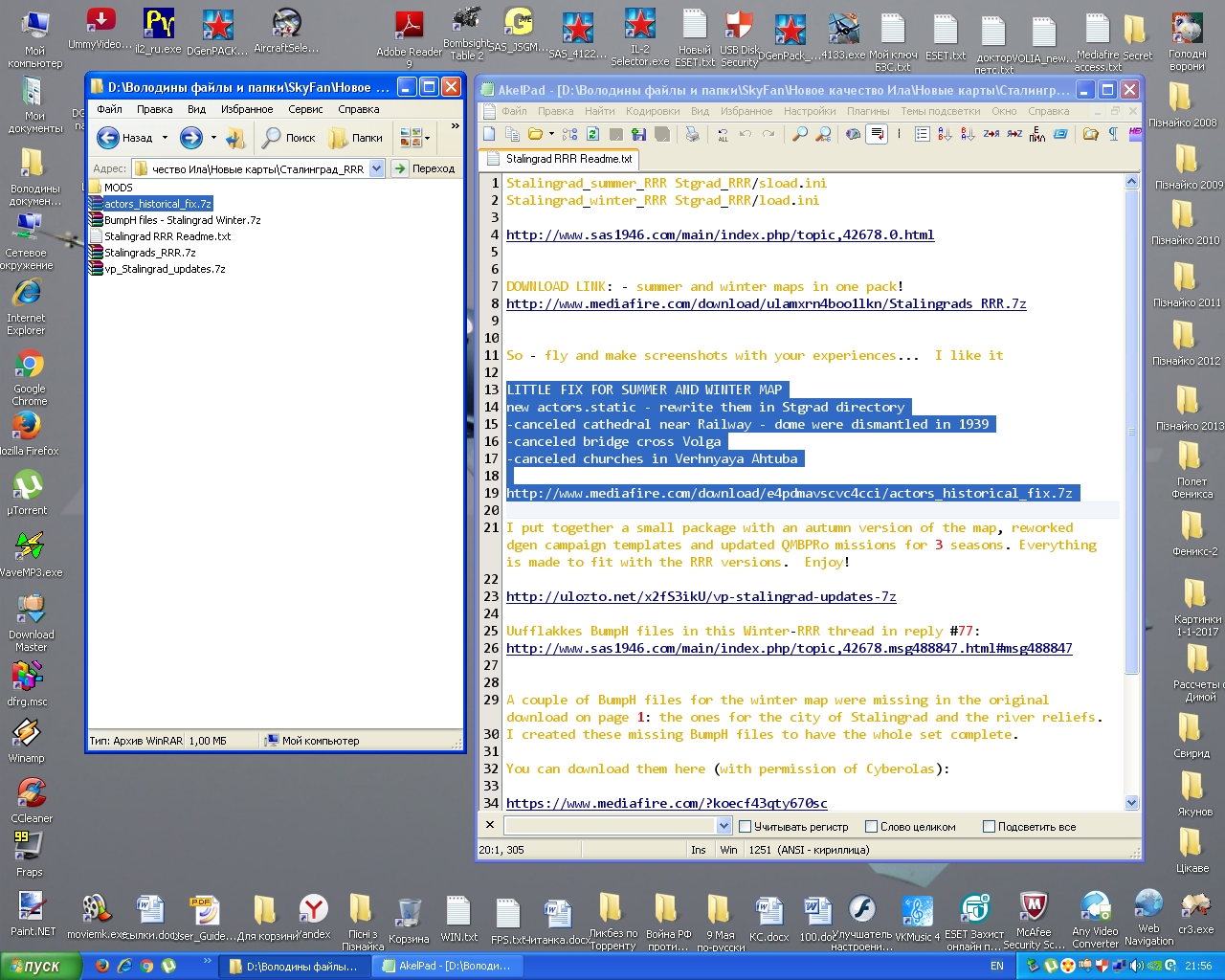Check the 'Слово целиком' option
Image resolution: width=1225 pixels, height=980 pixels.
872,827
